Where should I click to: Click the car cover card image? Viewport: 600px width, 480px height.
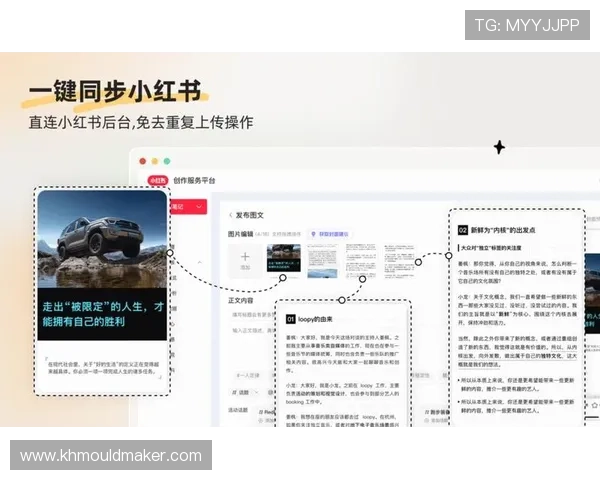(102, 239)
